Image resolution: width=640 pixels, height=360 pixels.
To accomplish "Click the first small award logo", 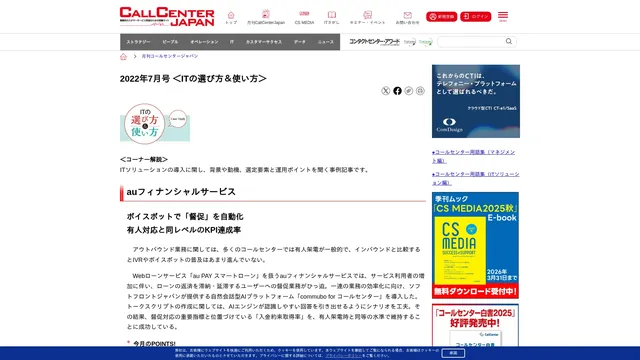I will point(410,42).
